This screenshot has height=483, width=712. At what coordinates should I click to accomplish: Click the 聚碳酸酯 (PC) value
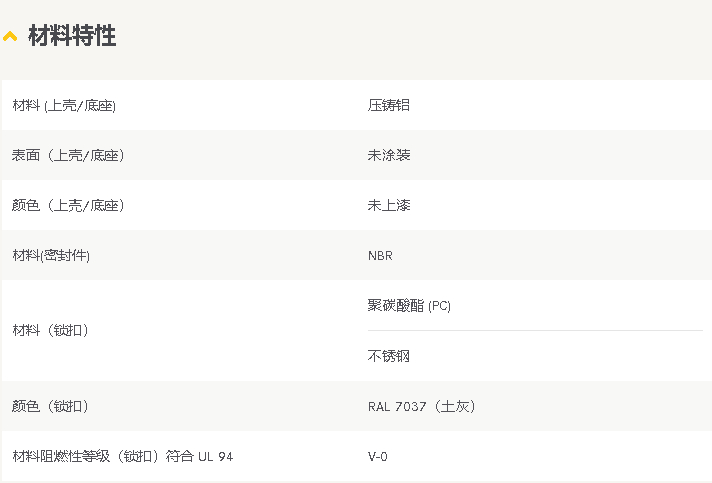click(x=409, y=306)
